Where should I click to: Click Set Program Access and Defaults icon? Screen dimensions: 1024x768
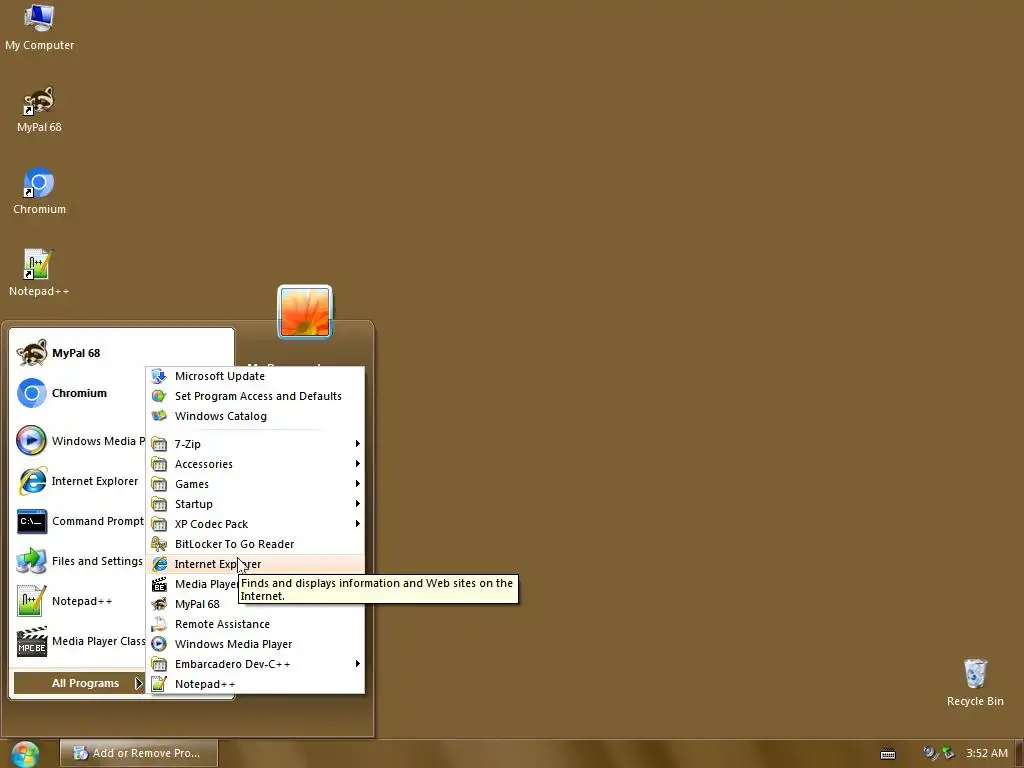(159, 396)
